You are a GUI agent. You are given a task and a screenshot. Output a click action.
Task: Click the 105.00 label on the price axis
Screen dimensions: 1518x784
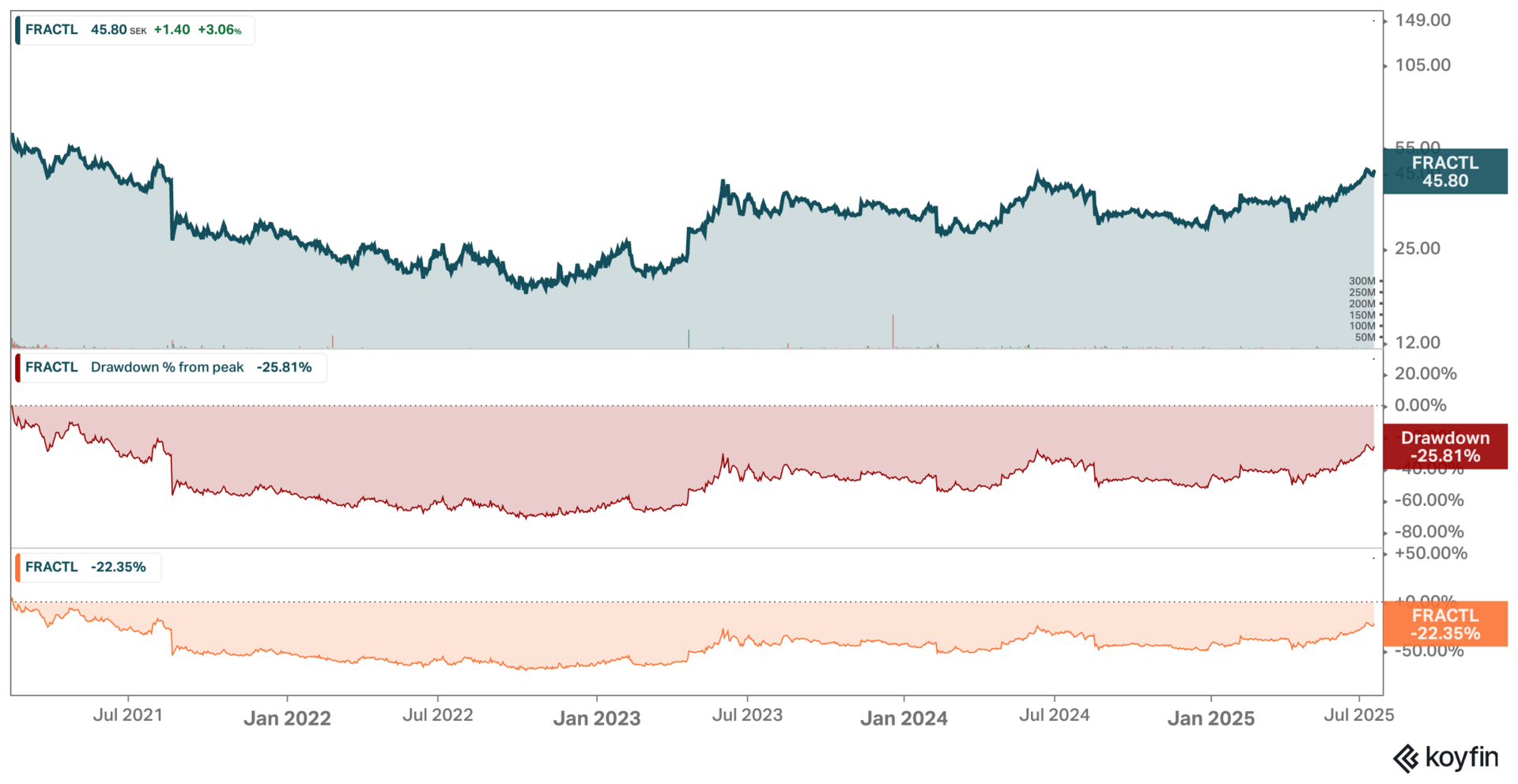[x=1422, y=66]
